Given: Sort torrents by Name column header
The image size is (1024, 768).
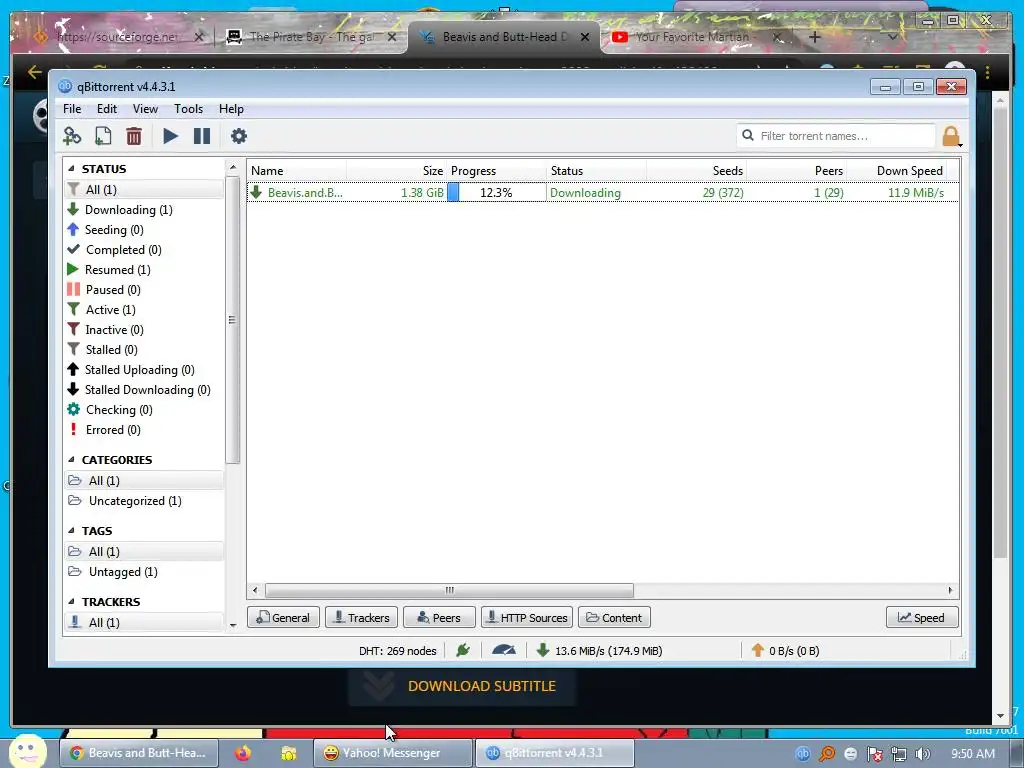Looking at the screenshot, I should point(297,170).
